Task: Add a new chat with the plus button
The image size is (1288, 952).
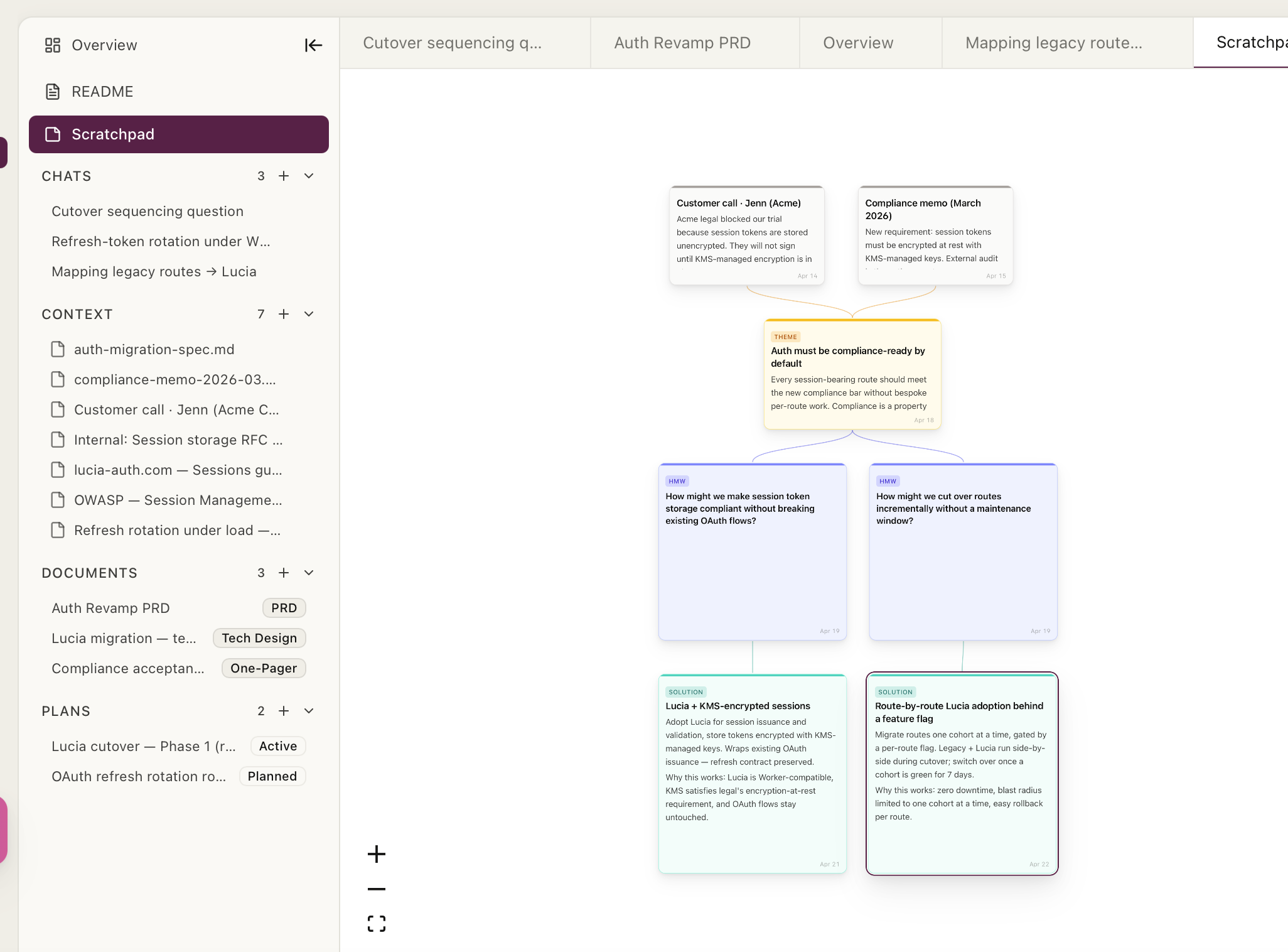Action: (284, 176)
